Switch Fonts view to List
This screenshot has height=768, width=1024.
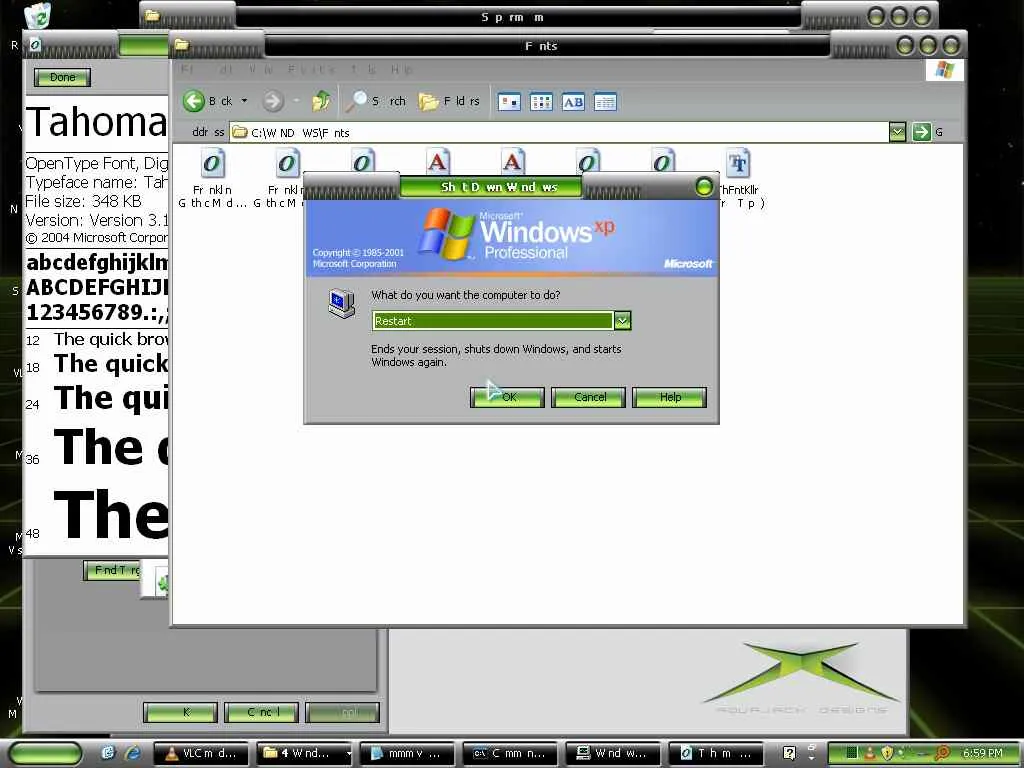point(541,102)
